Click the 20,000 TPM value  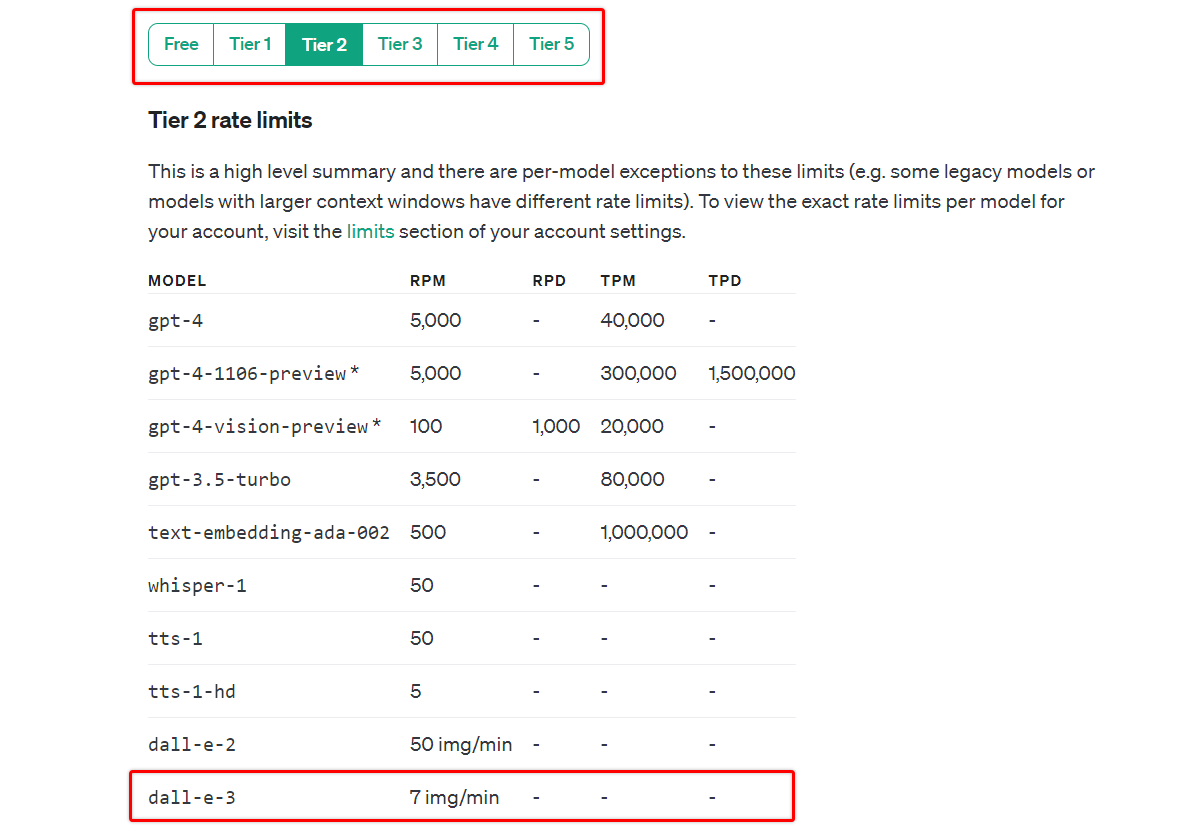(632, 427)
